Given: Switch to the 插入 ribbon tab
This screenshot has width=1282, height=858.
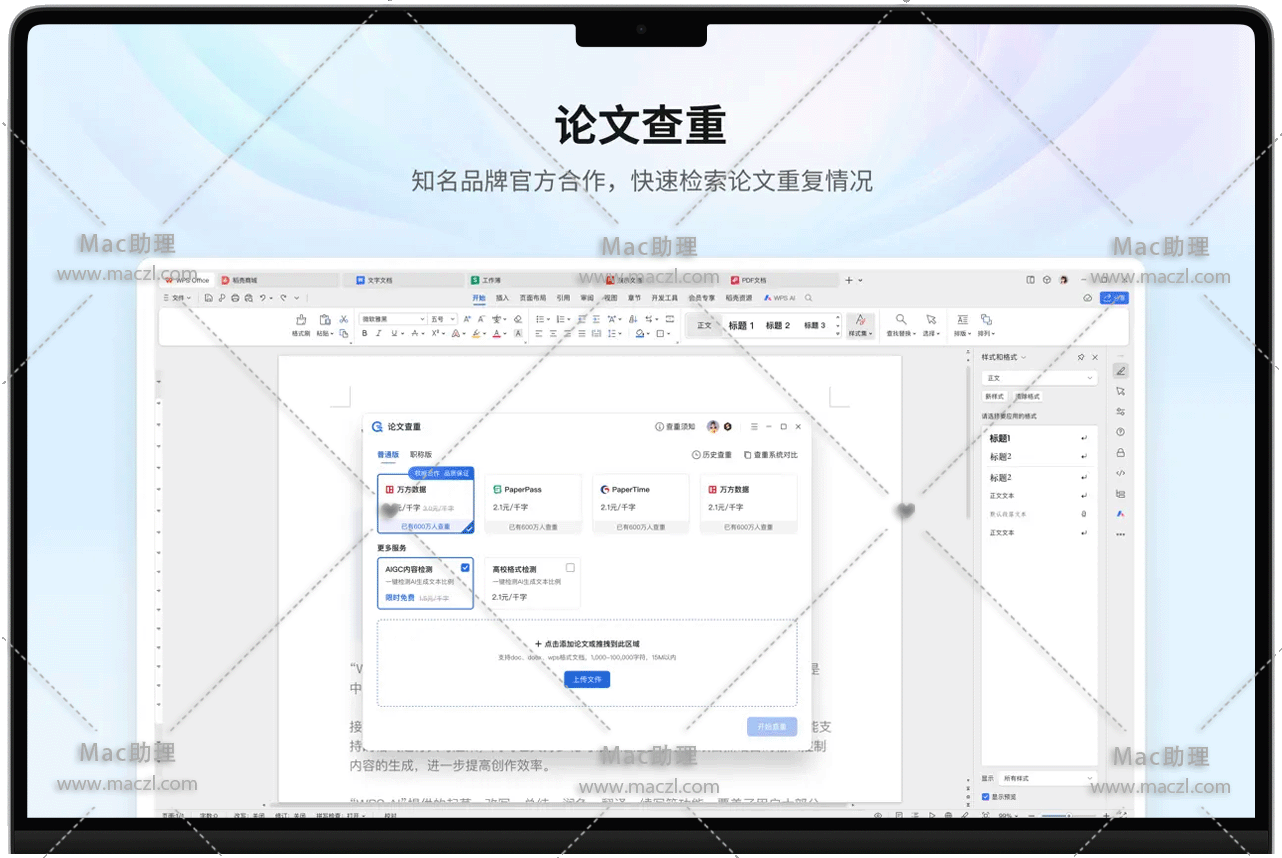Looking at the screenshot, I should 503,298.
